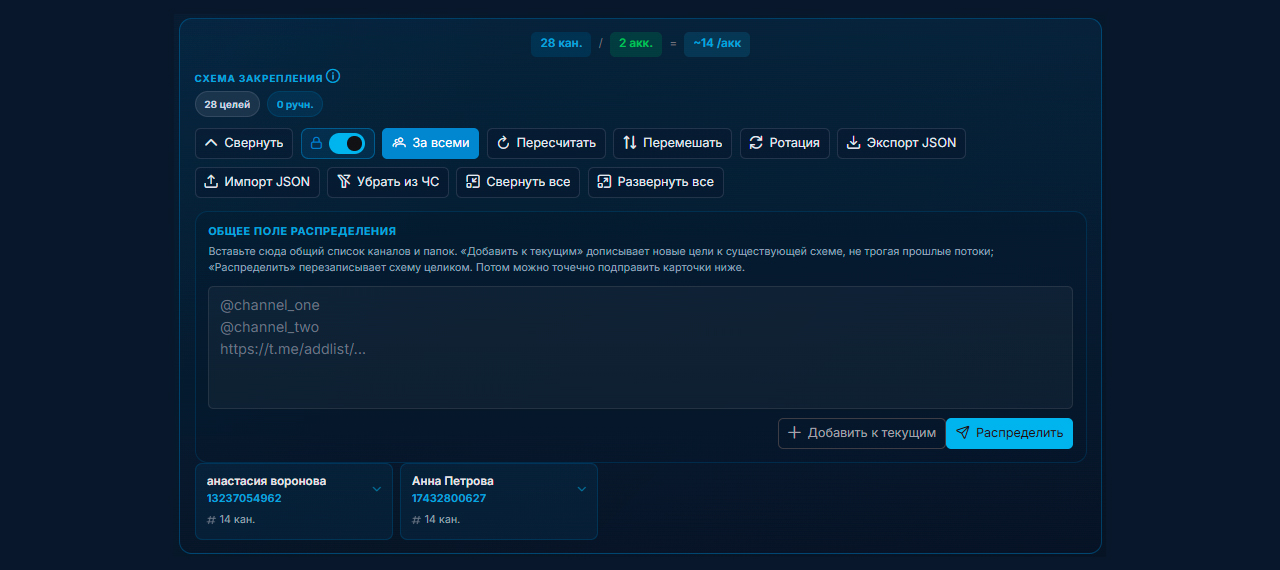Click the 28 кан. counter chip
Viewport: 1280px width, 570px height.
click(x=560, y=44)
